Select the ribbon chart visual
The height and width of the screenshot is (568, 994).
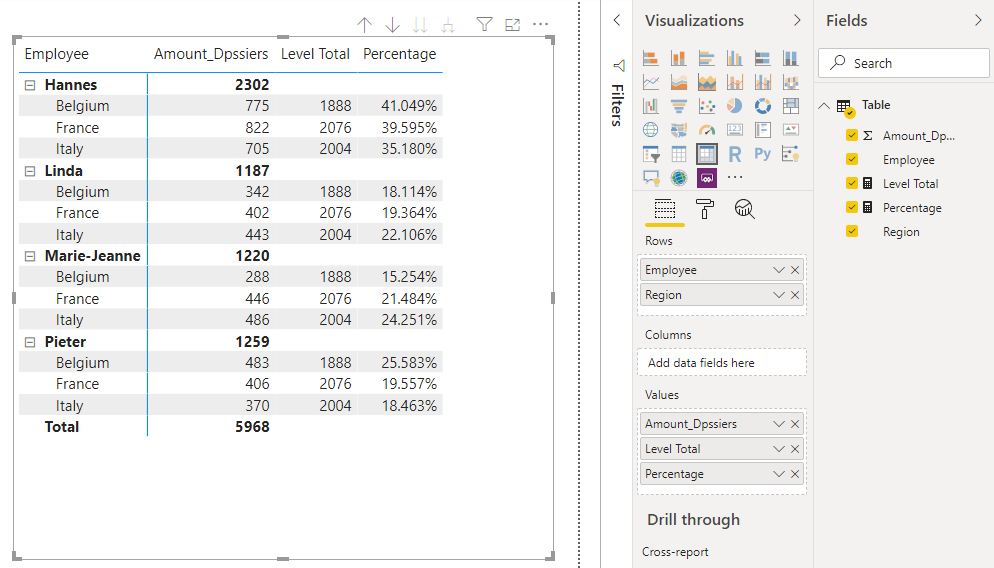click(791, 82)
